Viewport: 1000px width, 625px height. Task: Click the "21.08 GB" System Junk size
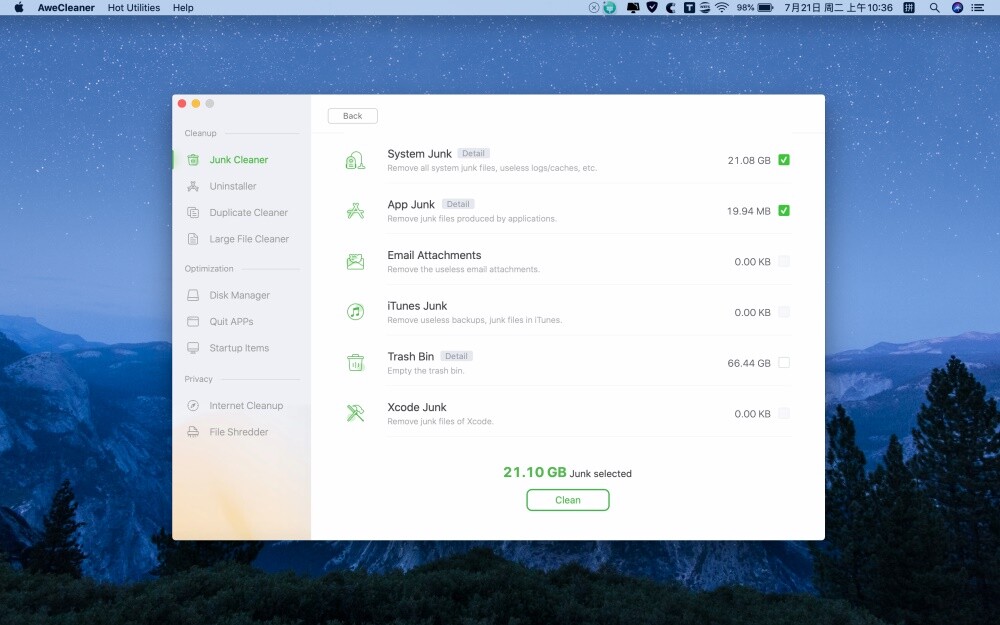(749, 161)
